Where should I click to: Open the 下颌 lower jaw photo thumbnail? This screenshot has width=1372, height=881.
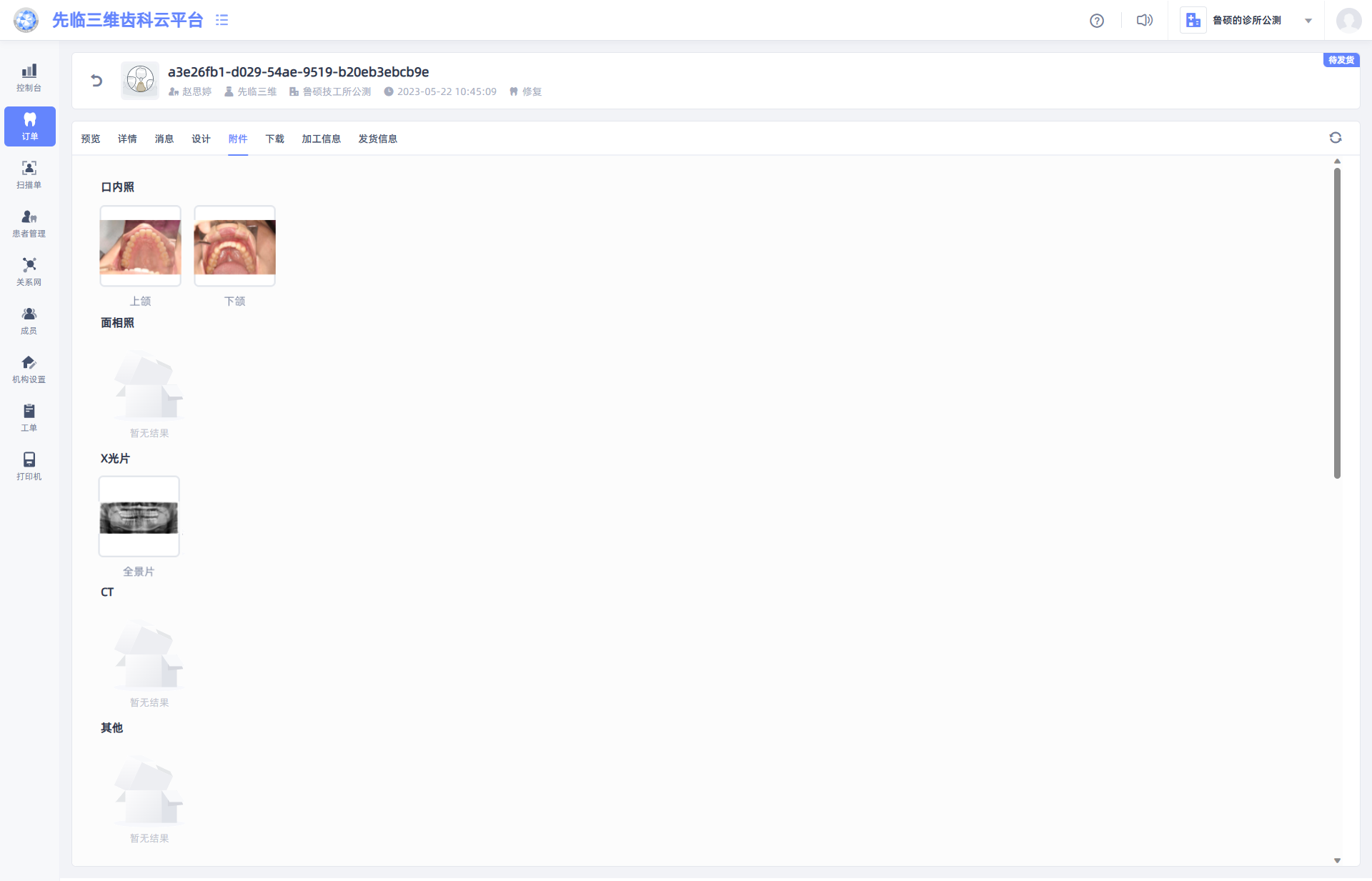point(234,247)
